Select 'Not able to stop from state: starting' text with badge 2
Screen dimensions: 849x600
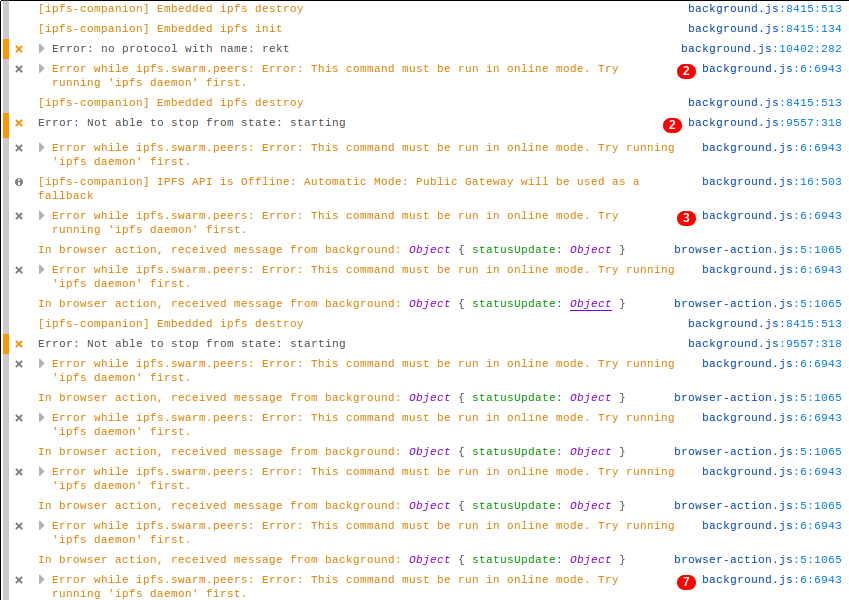click(192, 123)
